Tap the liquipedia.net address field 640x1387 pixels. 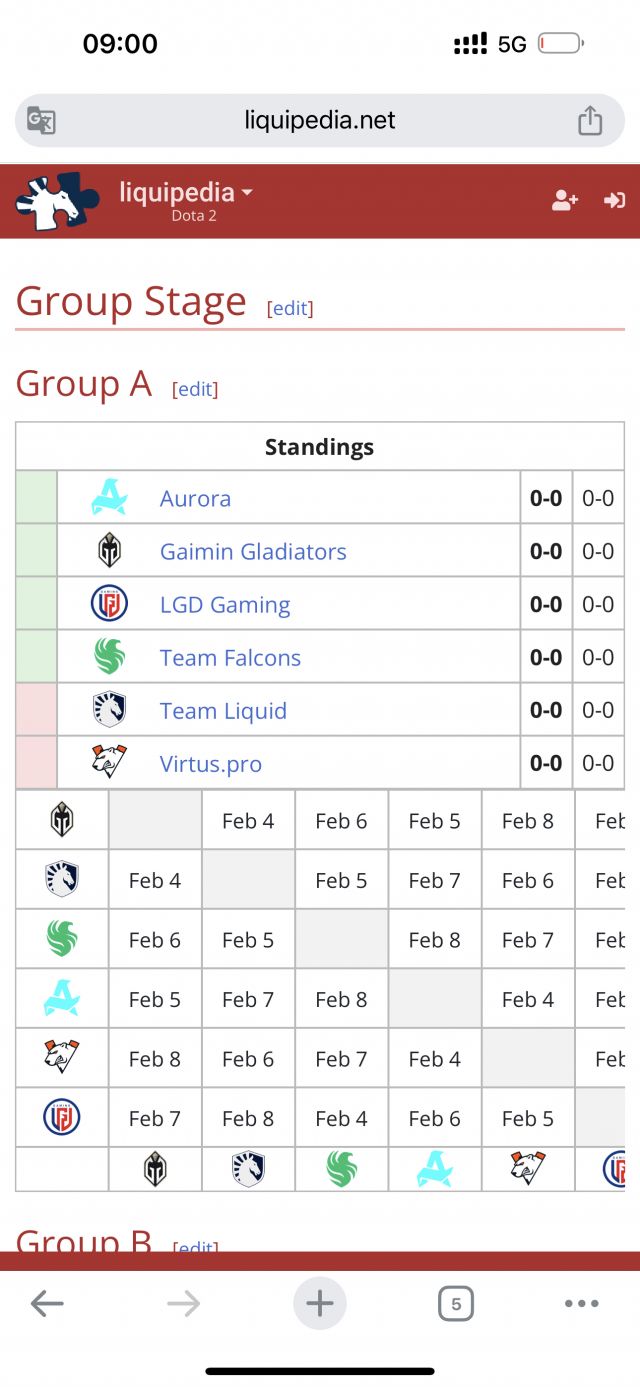pos(320,121)
